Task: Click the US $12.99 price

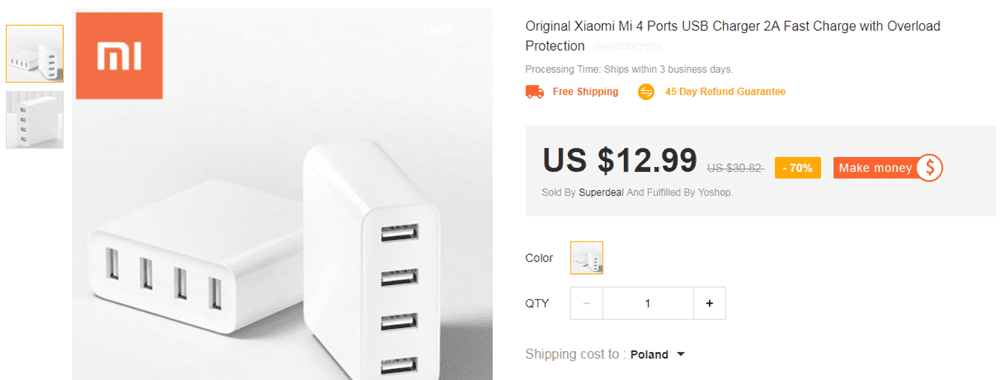Action: pos(619,160)
